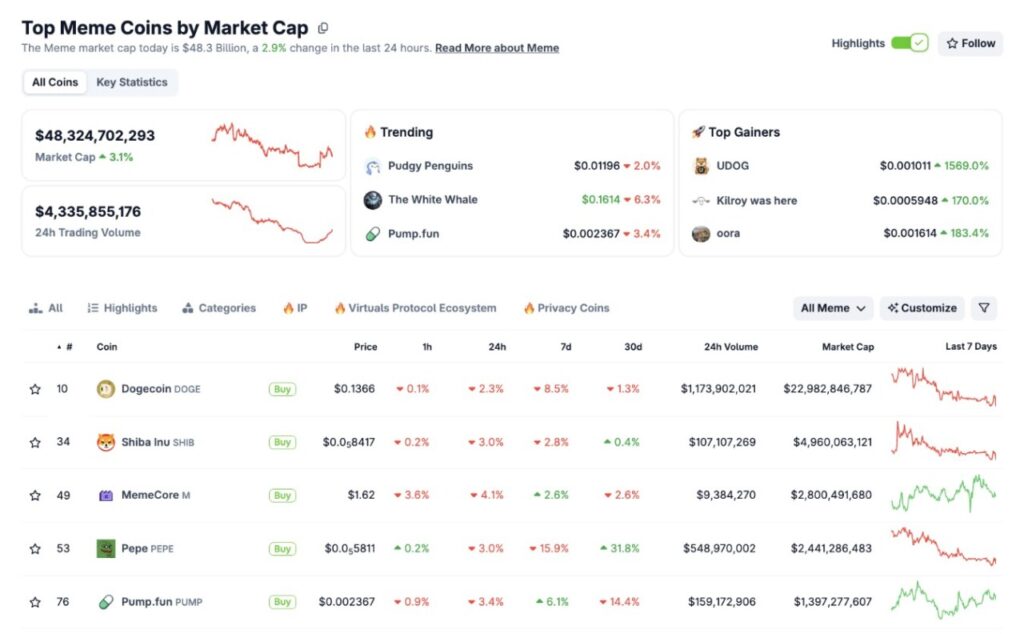The width and height of the screenshot is (1024, 634).
Task: Click the MemeCore coin icon
Action: [x=106, y=495]
